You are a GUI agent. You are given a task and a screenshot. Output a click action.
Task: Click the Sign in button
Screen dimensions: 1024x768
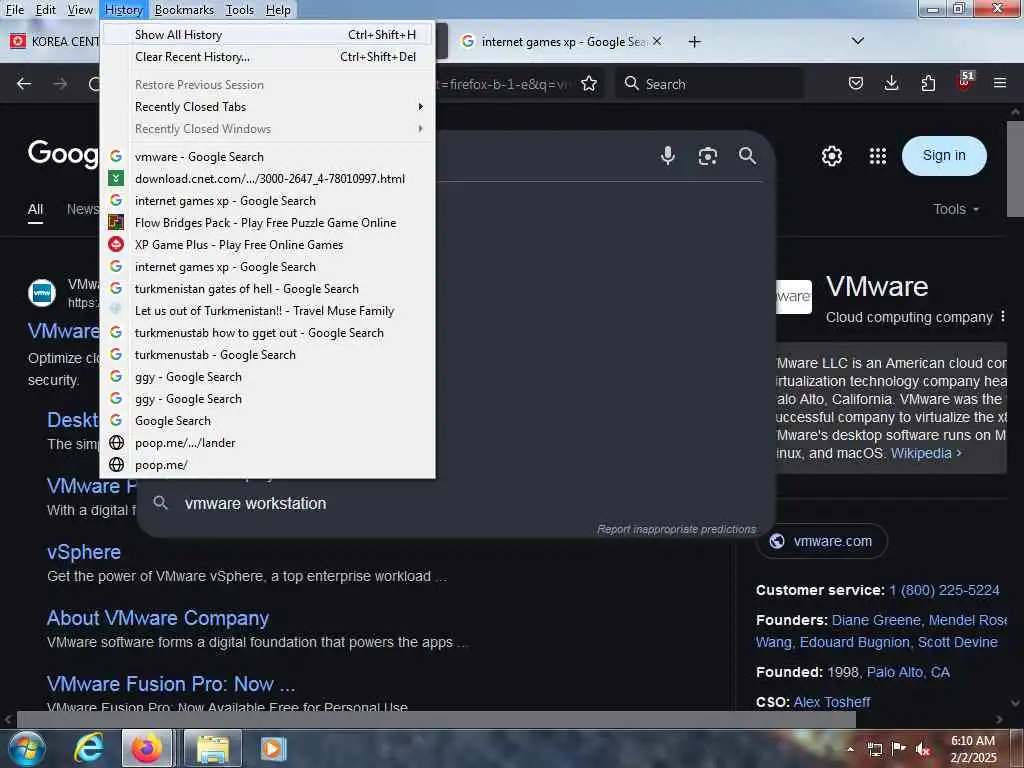click(944, 155)
